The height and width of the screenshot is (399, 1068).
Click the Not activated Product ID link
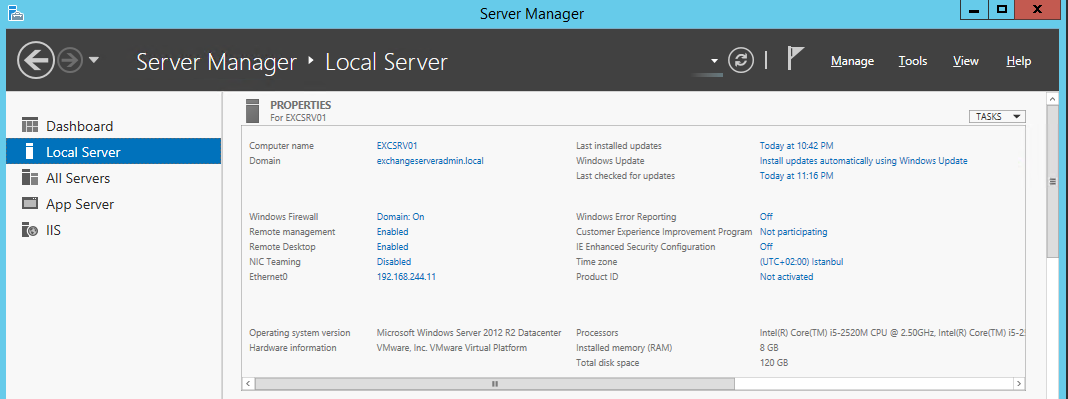pyautogui.click(x=786, y=276)
